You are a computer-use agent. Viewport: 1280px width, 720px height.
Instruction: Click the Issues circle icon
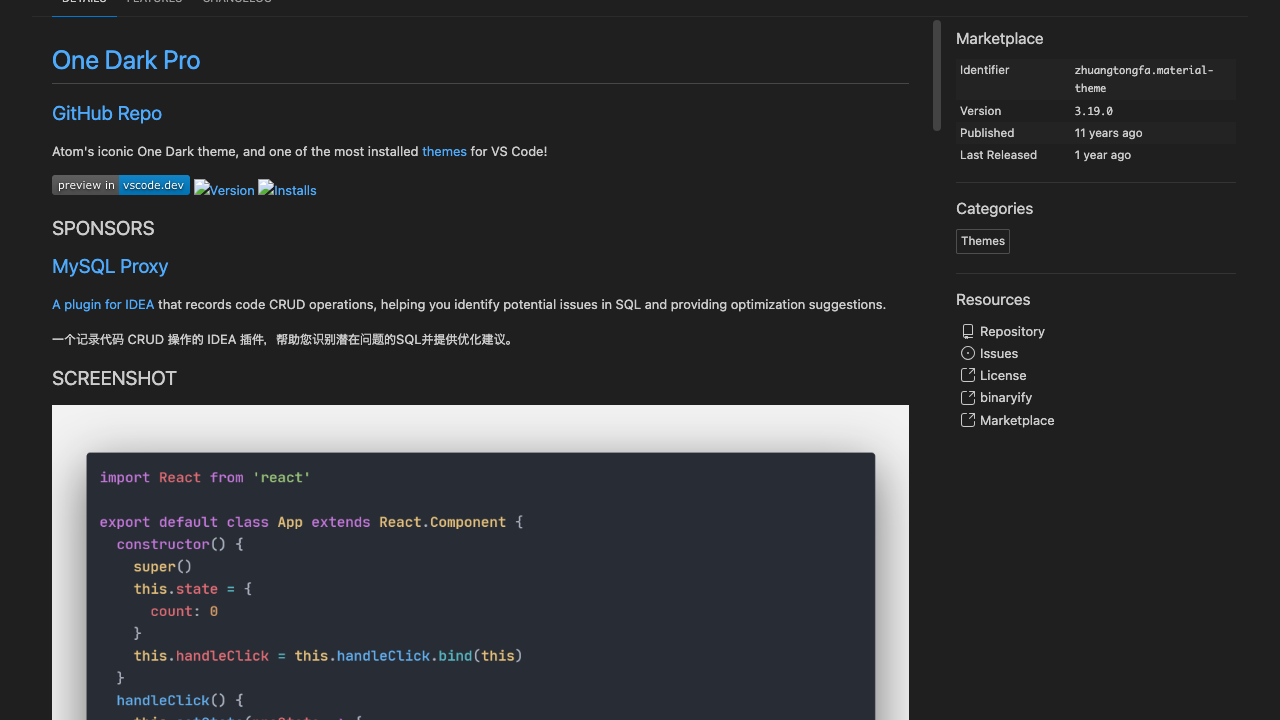click(967, 353)
